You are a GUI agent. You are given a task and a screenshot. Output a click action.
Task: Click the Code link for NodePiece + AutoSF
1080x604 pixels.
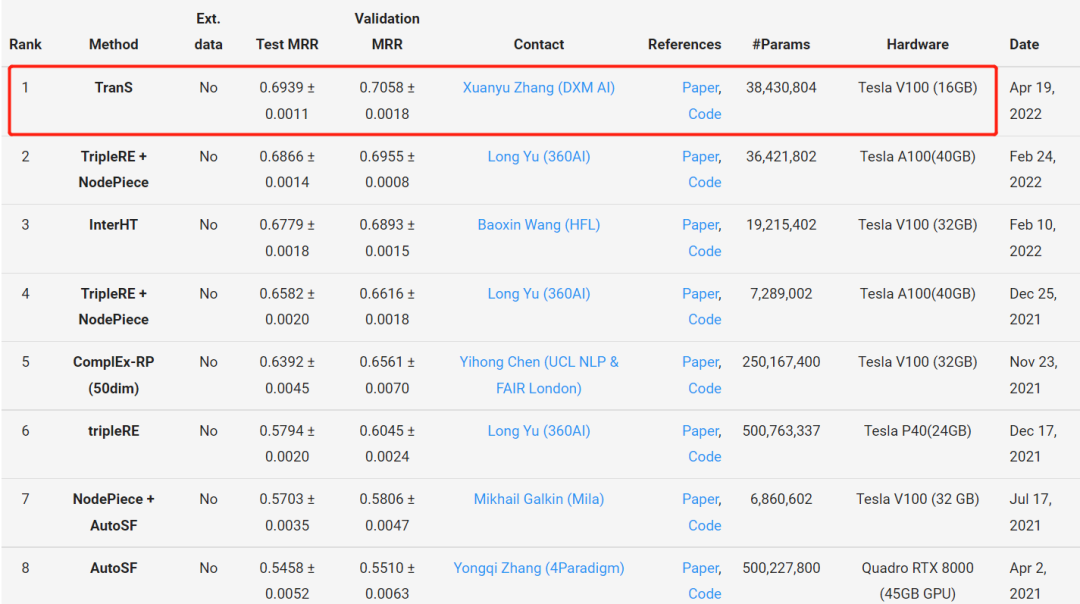coord(704,525)
